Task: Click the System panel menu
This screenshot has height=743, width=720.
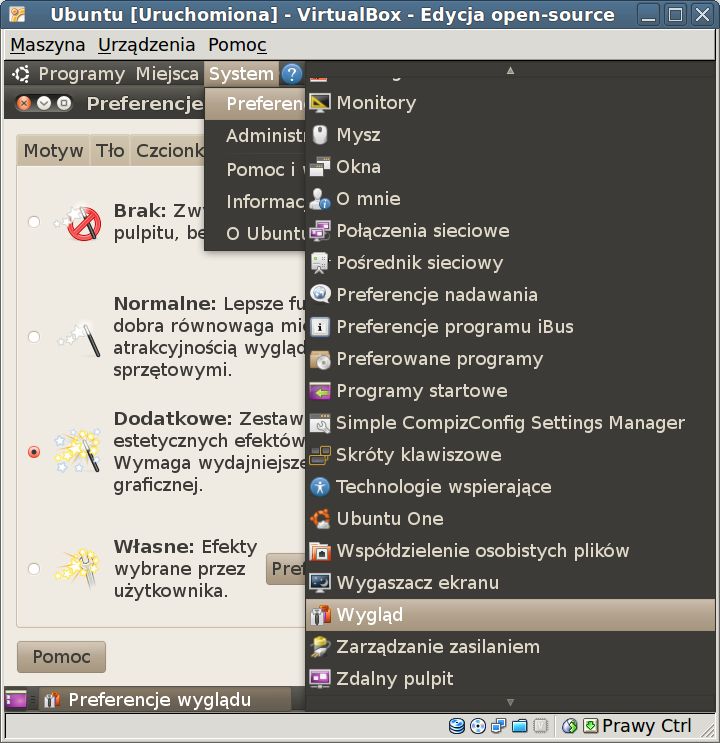Action: pos(241,74)
